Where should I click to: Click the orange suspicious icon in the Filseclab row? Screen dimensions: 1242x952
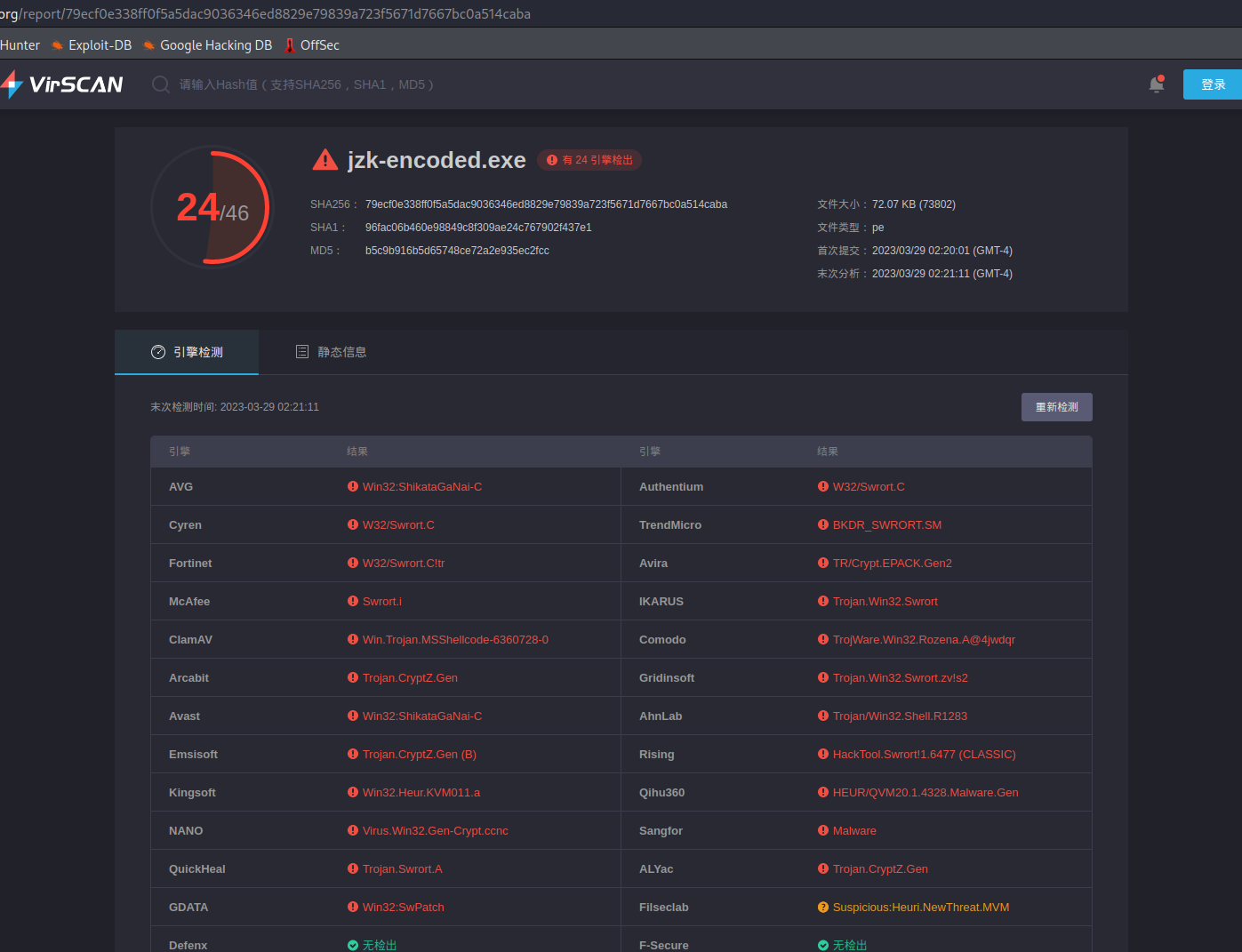coord(823,907)
